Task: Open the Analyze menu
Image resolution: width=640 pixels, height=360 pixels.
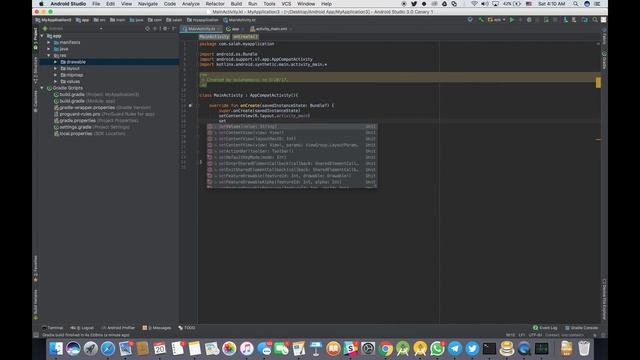Action: pyautogui.click(x=191, y=4)
